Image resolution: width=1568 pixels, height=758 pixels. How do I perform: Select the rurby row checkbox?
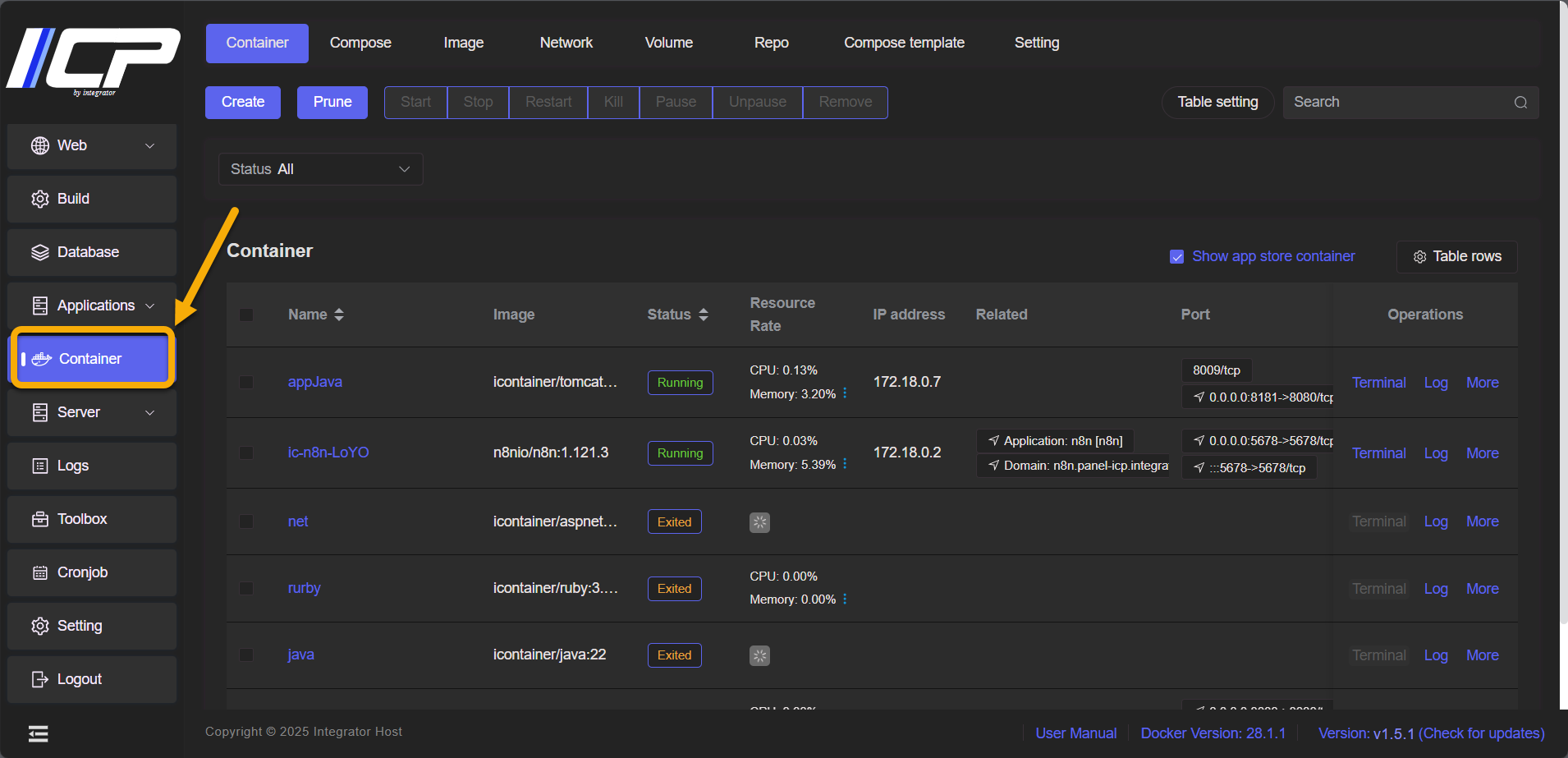(x=246, y=588)
